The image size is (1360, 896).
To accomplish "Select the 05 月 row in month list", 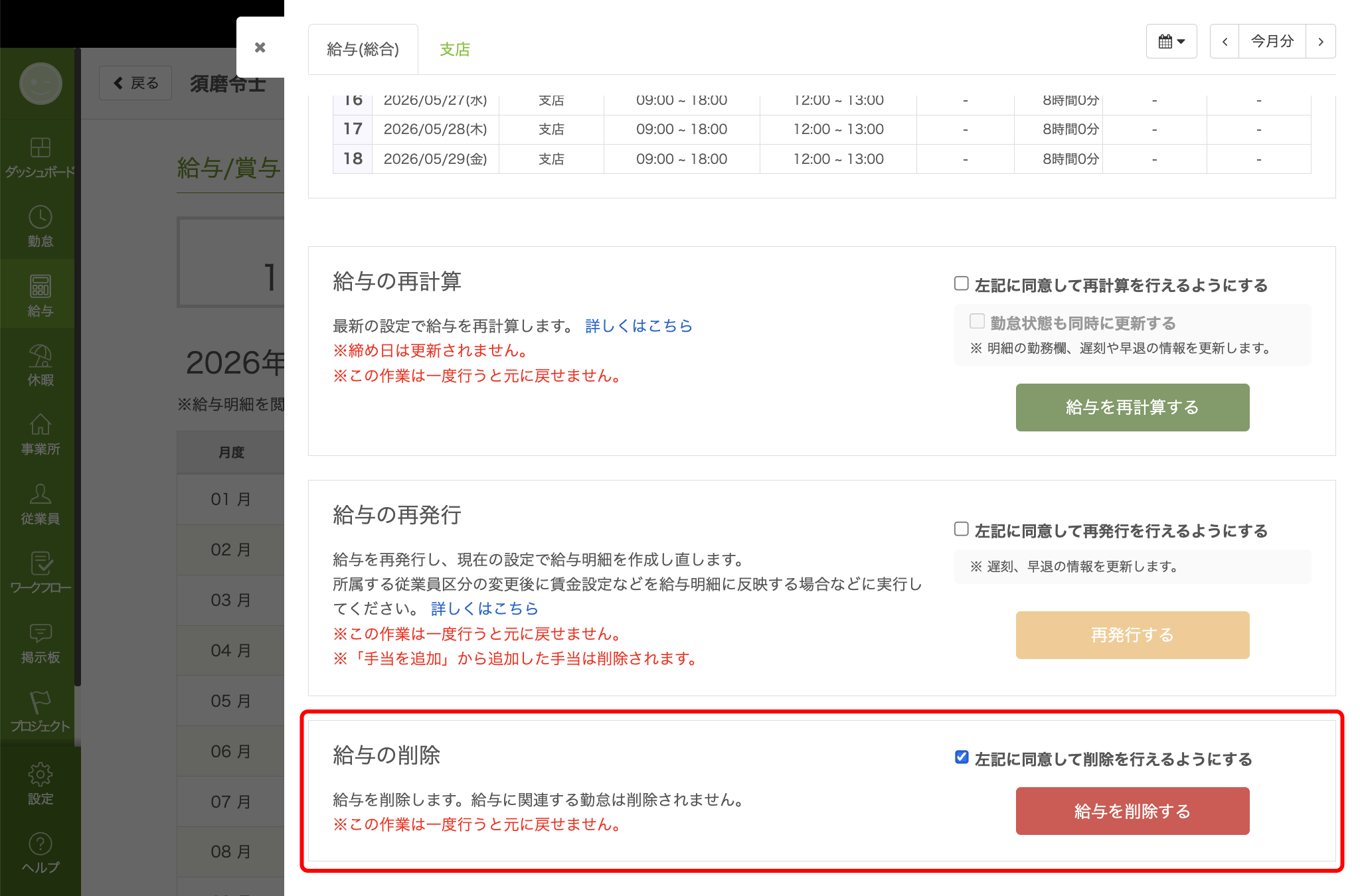I will (230, 701).
